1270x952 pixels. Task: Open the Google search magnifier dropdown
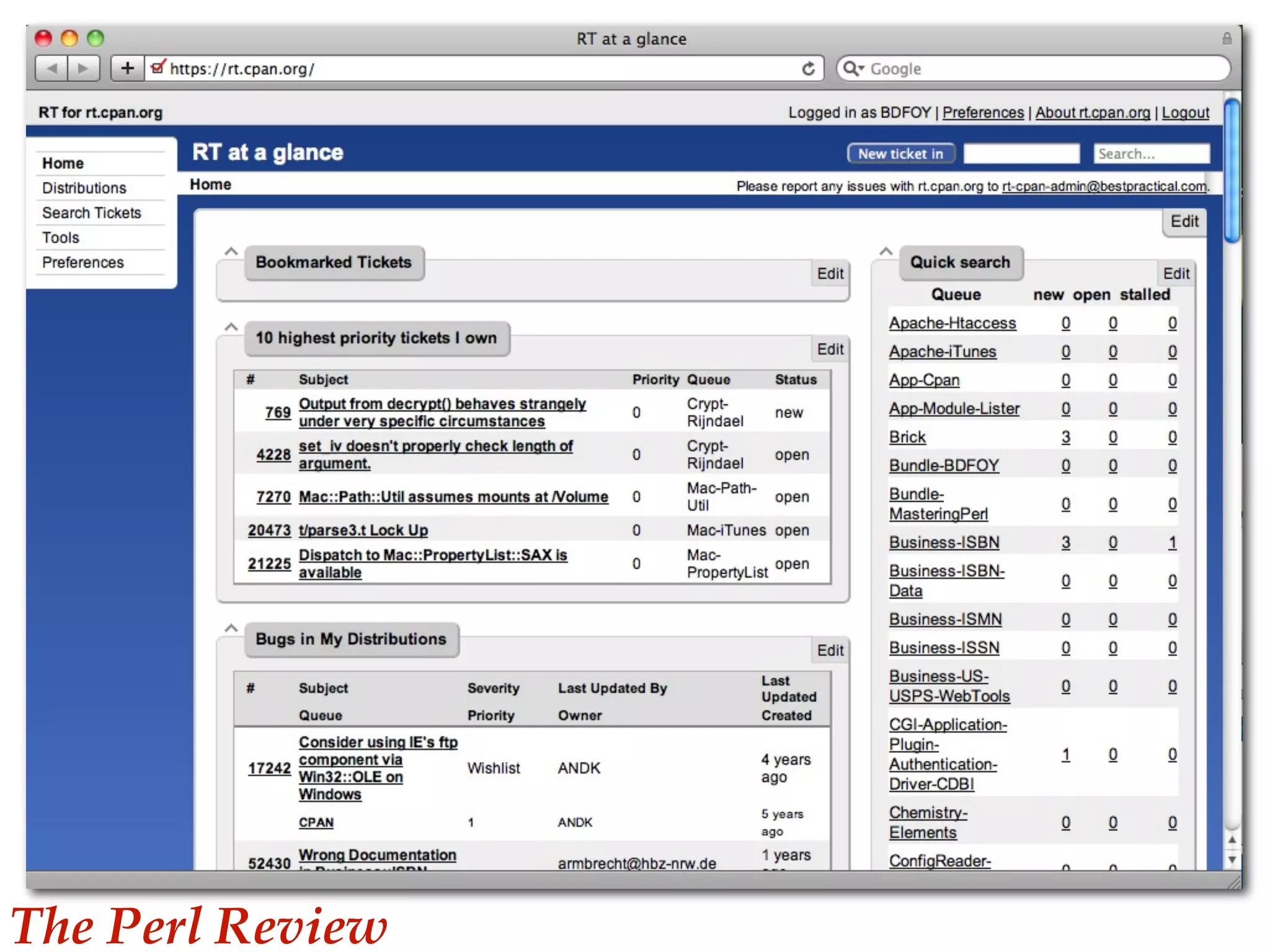click(854, 68)
